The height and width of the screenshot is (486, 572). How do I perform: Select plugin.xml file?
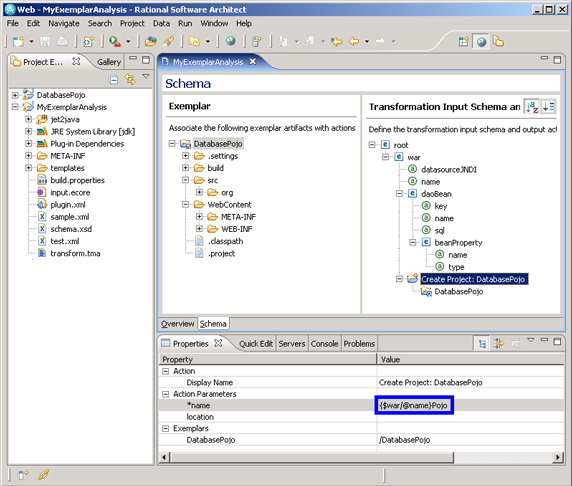[68, 204]
